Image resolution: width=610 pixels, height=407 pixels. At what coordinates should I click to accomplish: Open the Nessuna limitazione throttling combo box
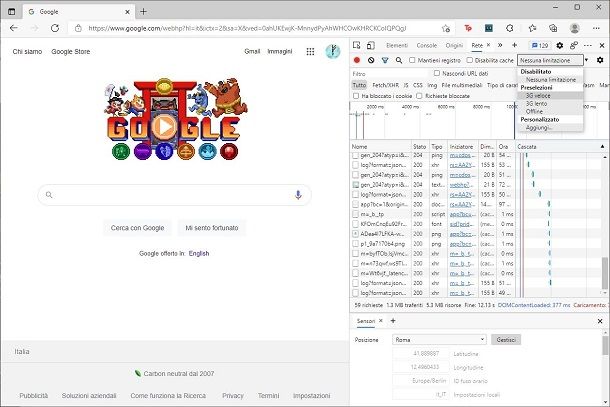550,60
